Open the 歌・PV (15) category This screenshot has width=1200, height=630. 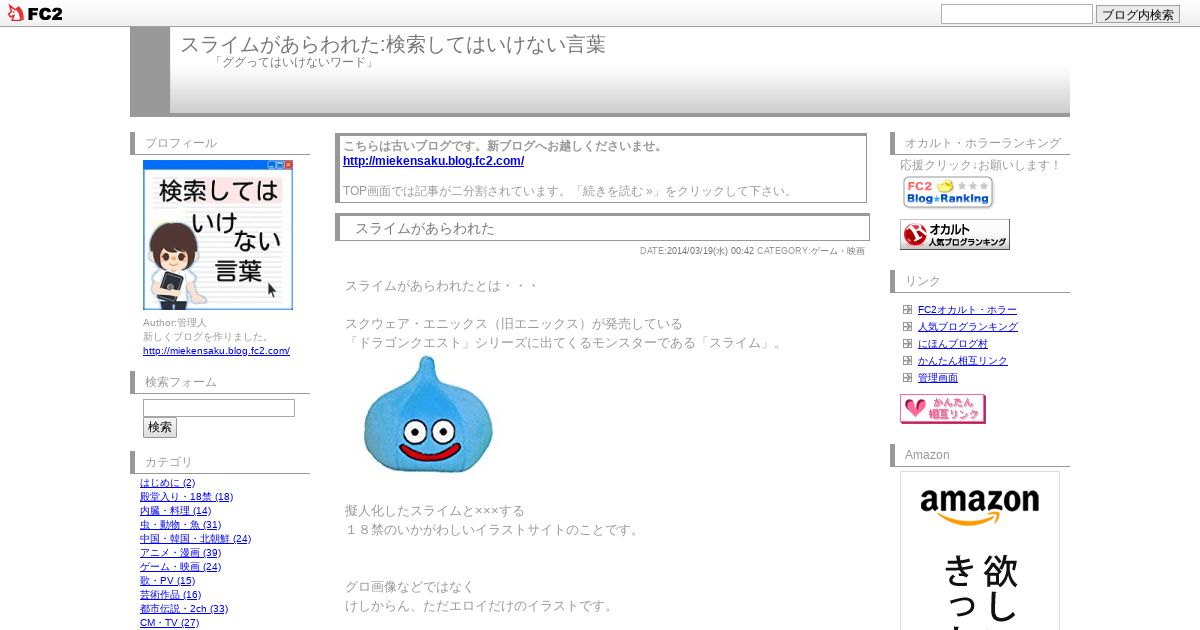[168, 581]
